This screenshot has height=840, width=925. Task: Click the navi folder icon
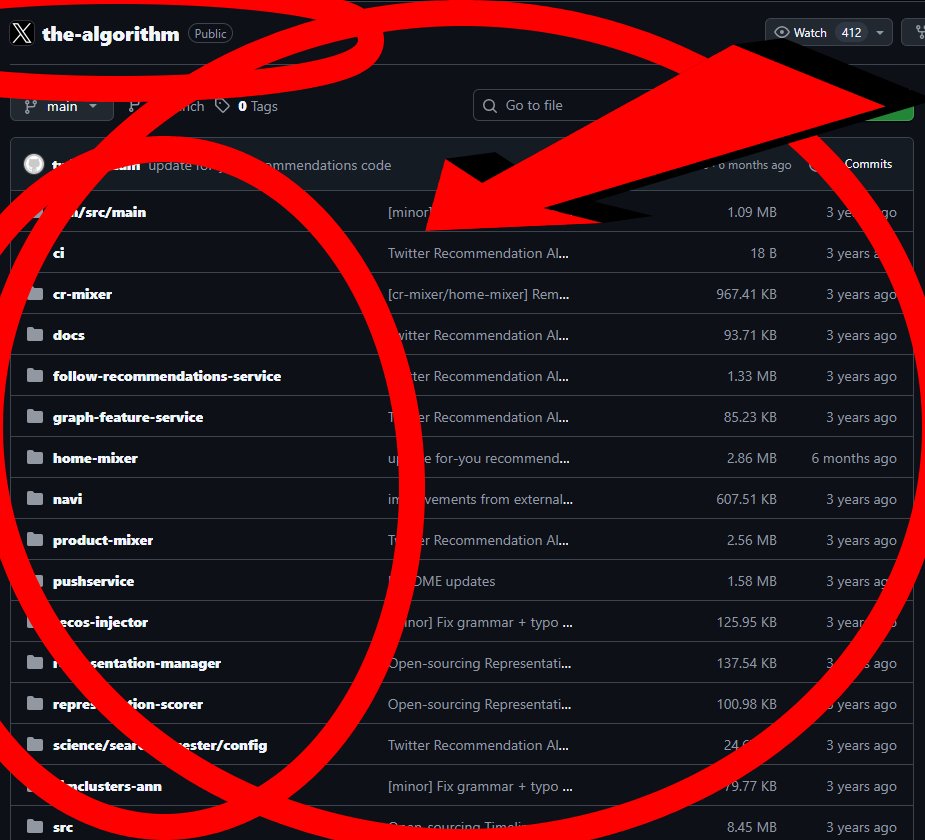click(35, 498)
